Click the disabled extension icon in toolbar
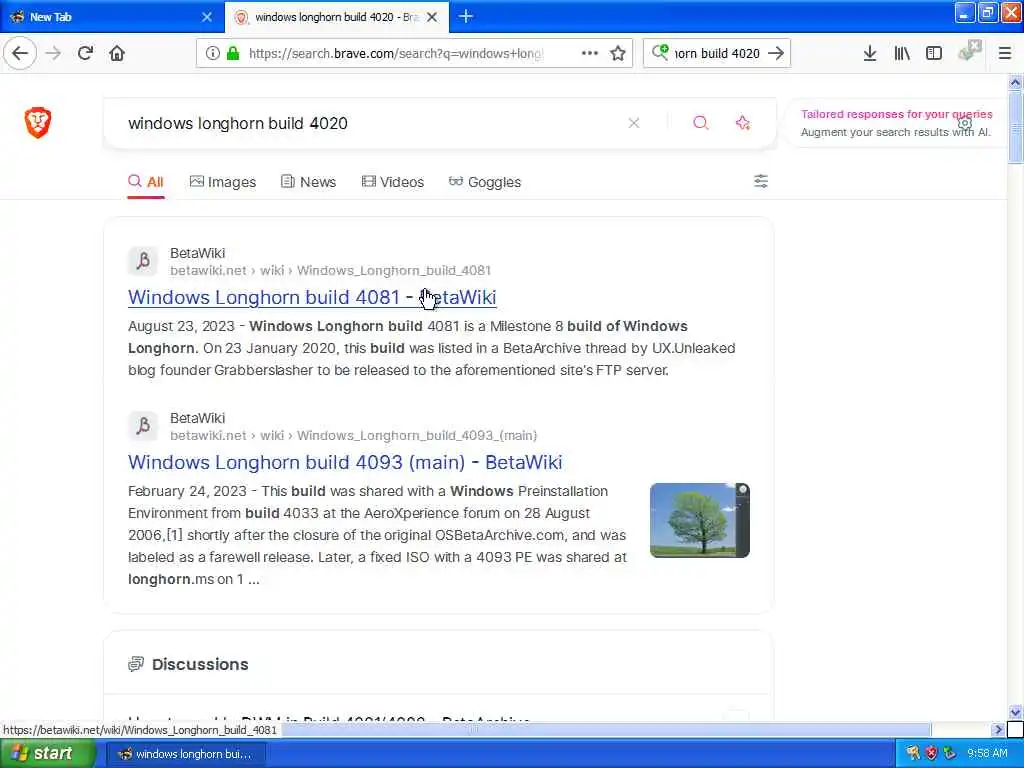The height and width of the screenshot is (768, 1024). [x=969, y=51]
